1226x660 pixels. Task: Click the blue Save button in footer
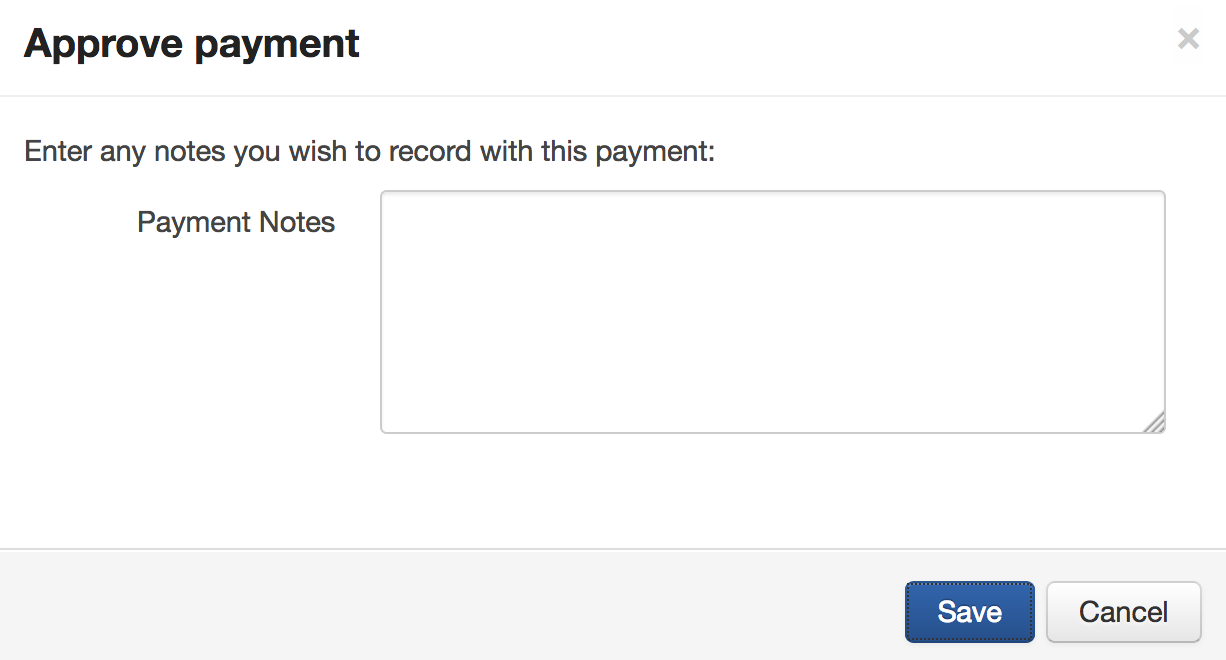tap(969, 612)
